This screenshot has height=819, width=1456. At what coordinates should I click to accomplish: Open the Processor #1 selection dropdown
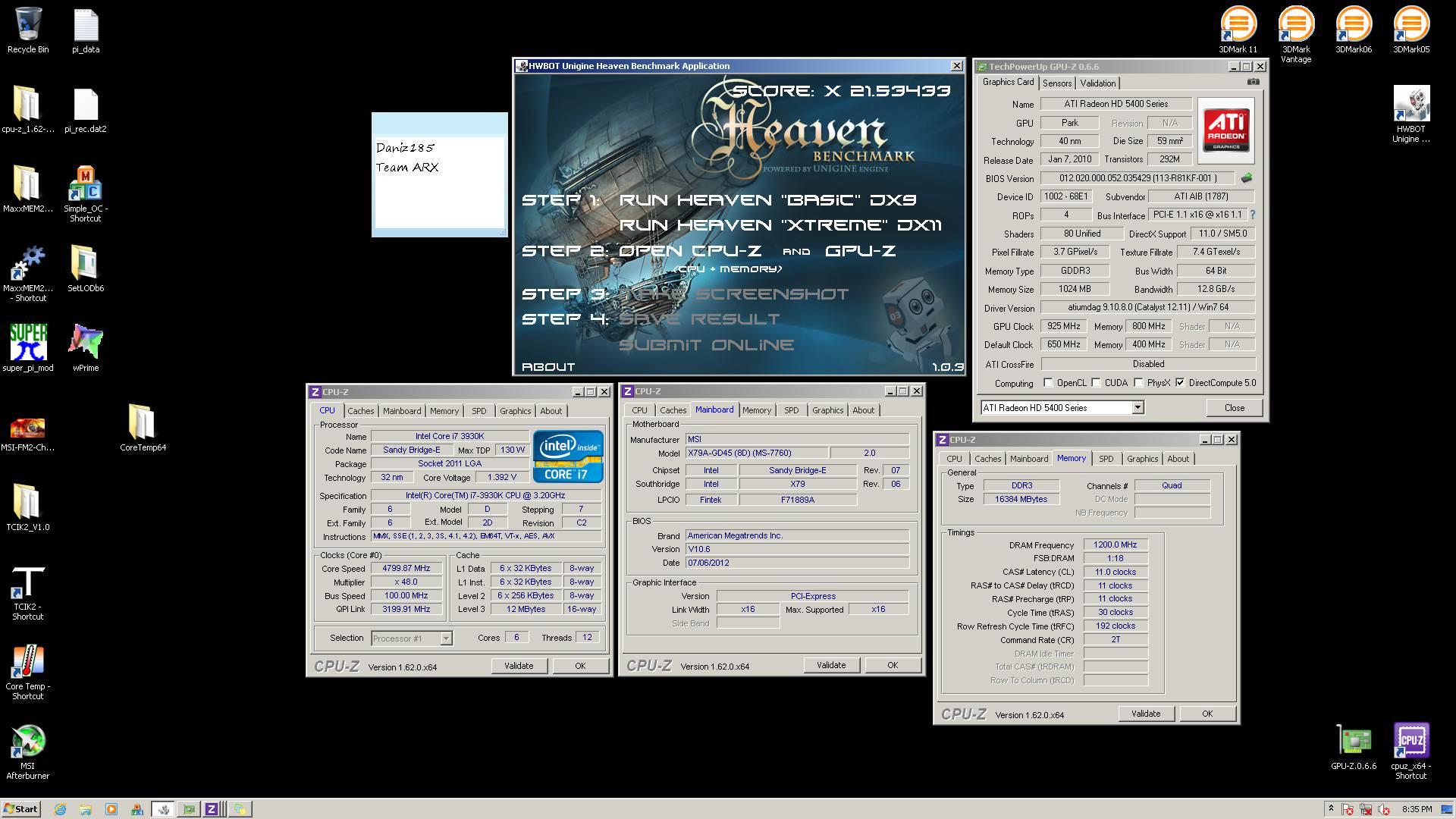(446, 639)
